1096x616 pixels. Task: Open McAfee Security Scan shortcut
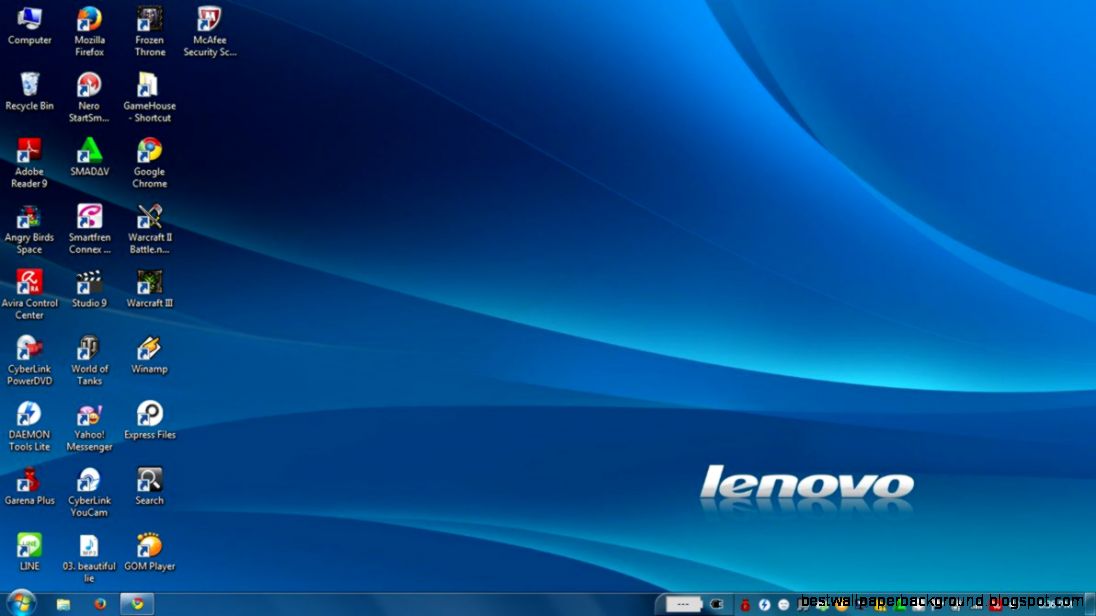(x=210, y=32)
